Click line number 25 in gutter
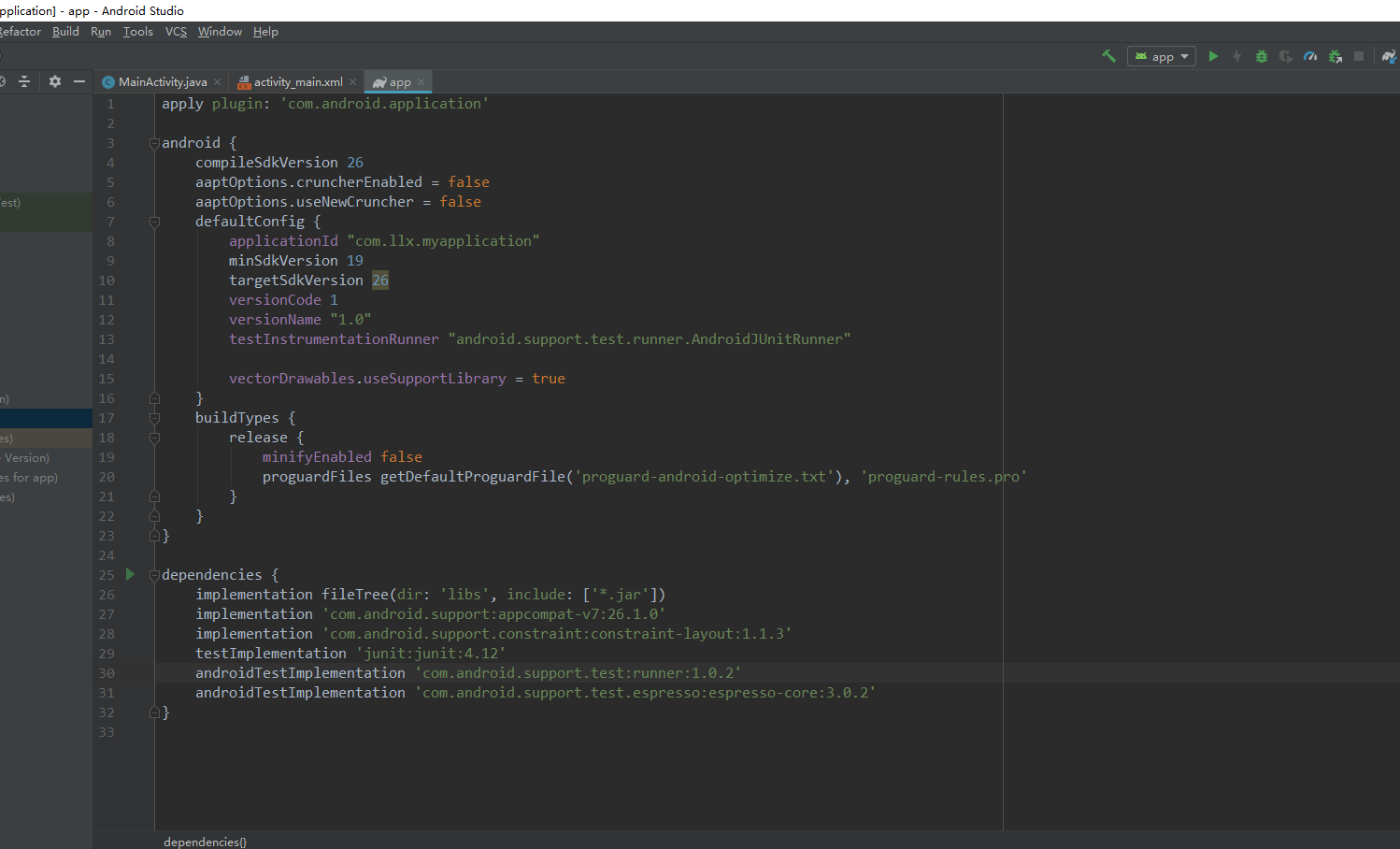Screen dimensions: 1400x849 [x=107, y=575]
